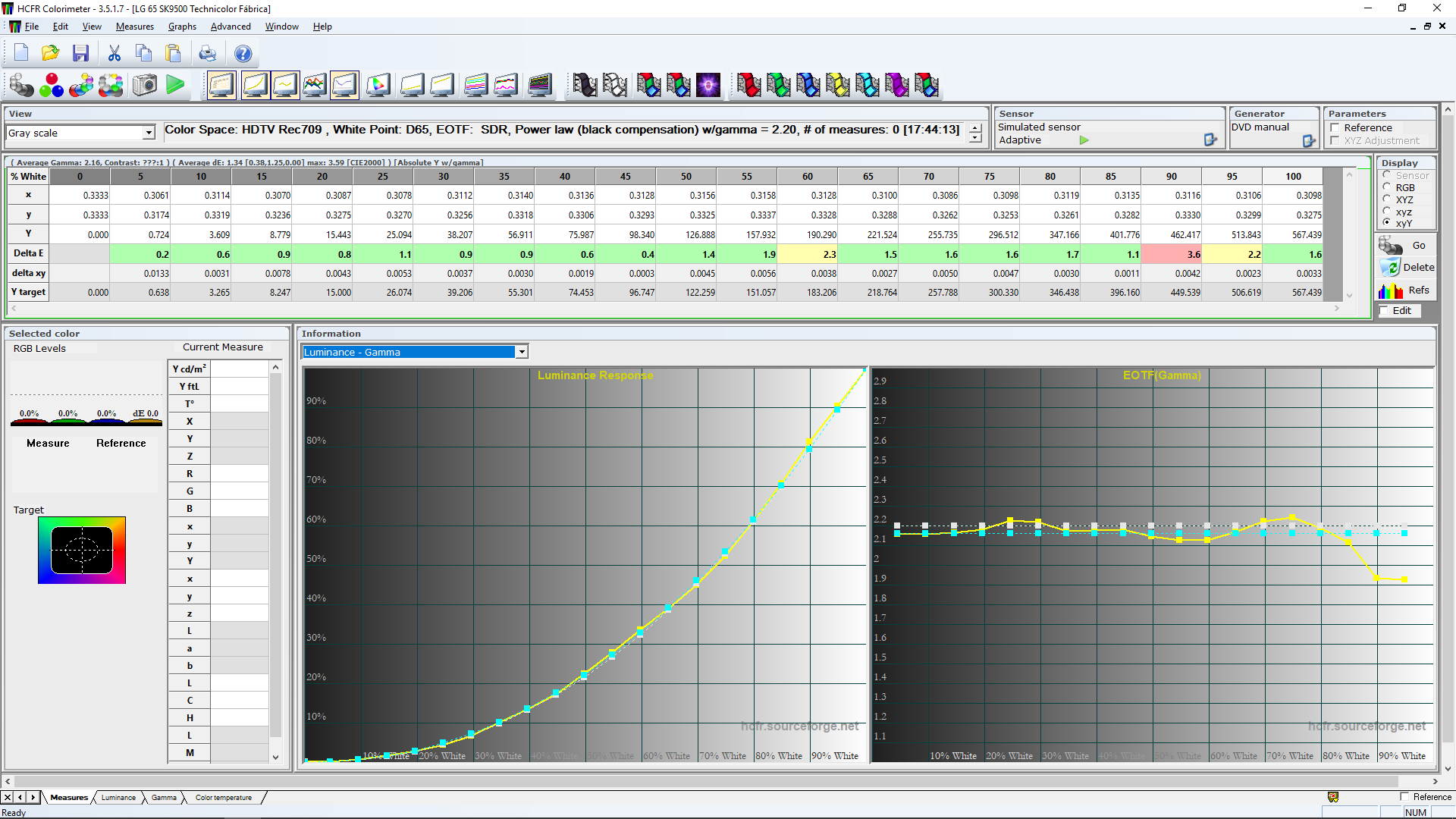The image size is (1456, 819).
Task: Click the Save file toolbar icon
Action: click(80, 54)
